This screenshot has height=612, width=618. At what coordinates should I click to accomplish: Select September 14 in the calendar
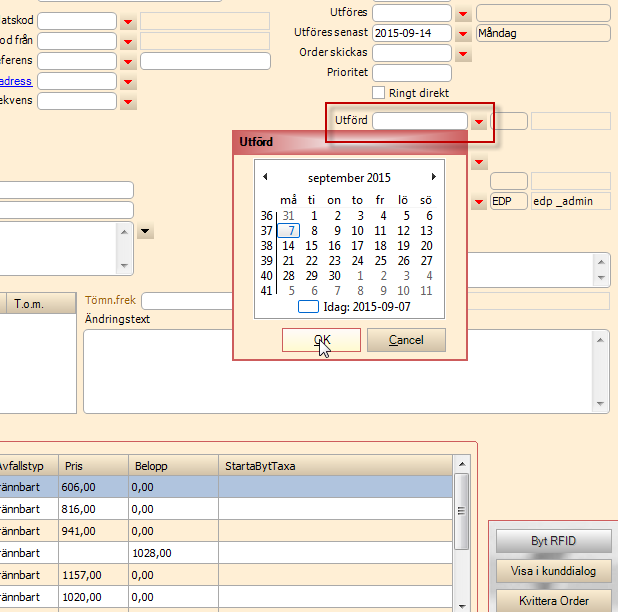click(x=289, y=245)
